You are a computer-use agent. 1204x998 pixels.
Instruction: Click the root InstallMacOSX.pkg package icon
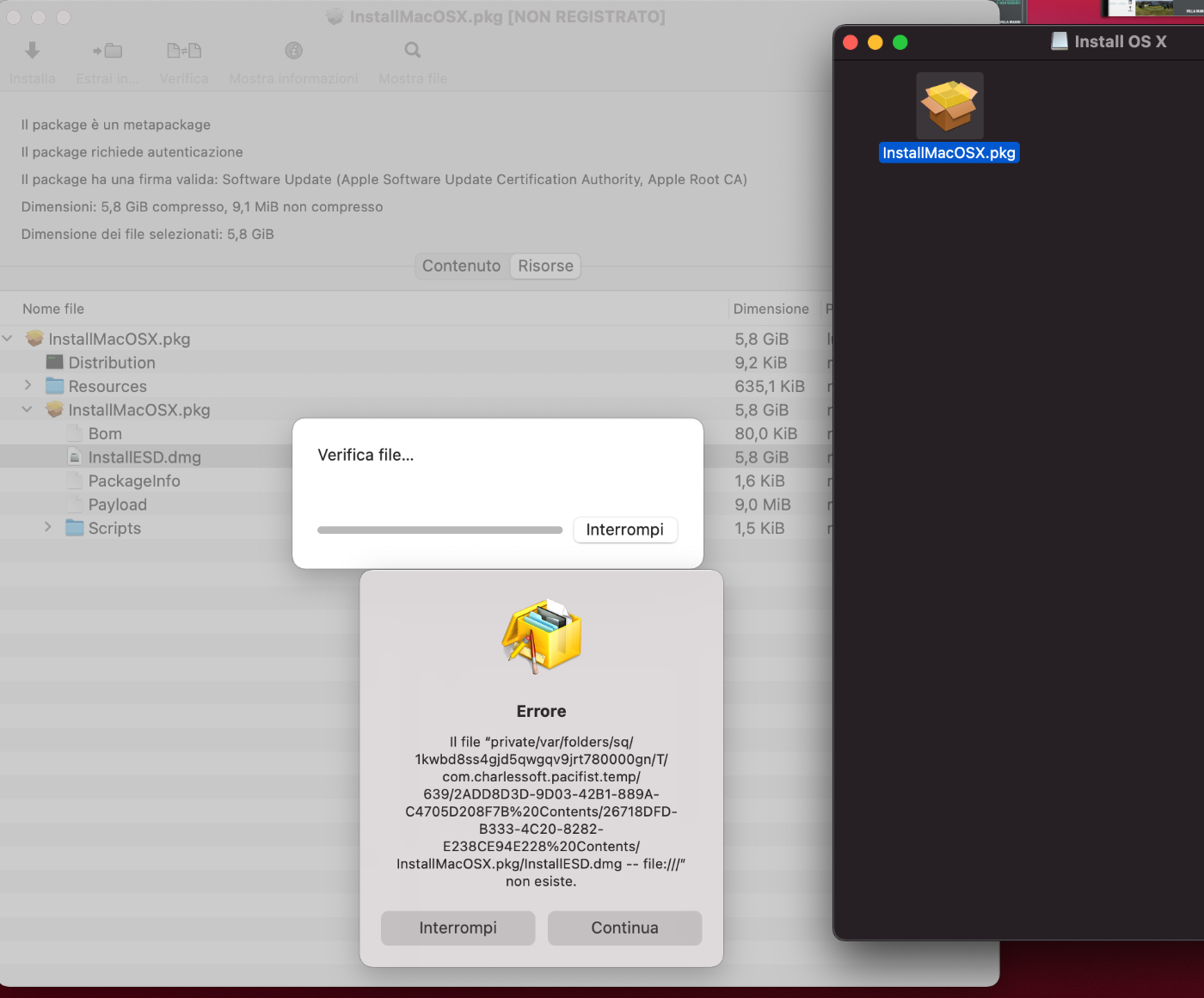pos(34,339)
